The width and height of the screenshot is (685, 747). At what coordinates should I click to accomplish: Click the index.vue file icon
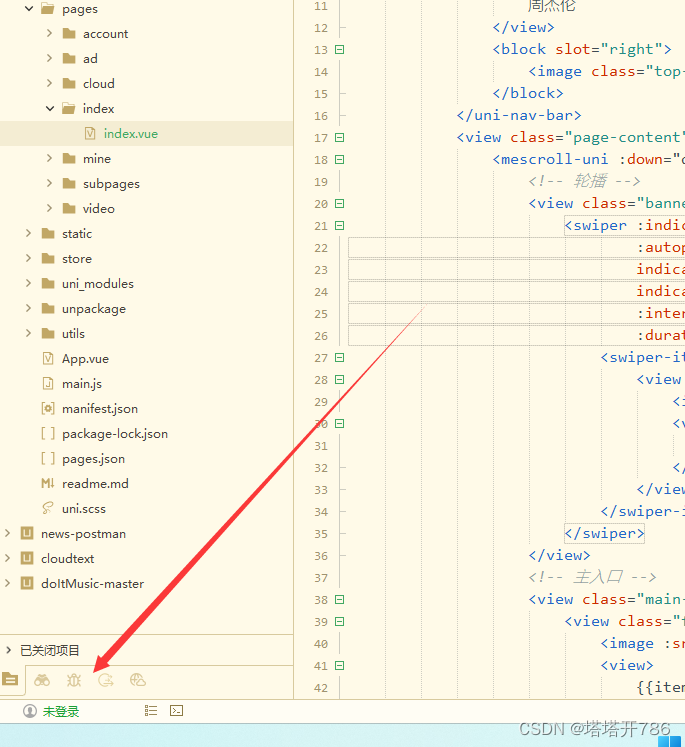click(90, 133)
